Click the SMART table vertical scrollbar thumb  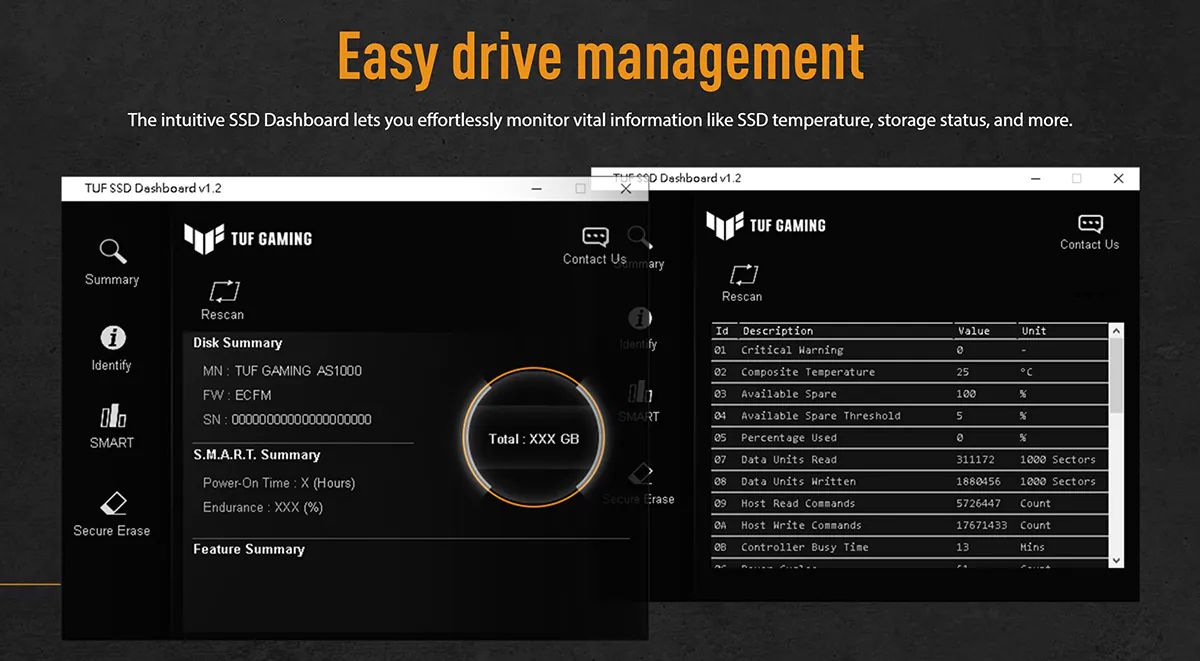click(1116, 376)
